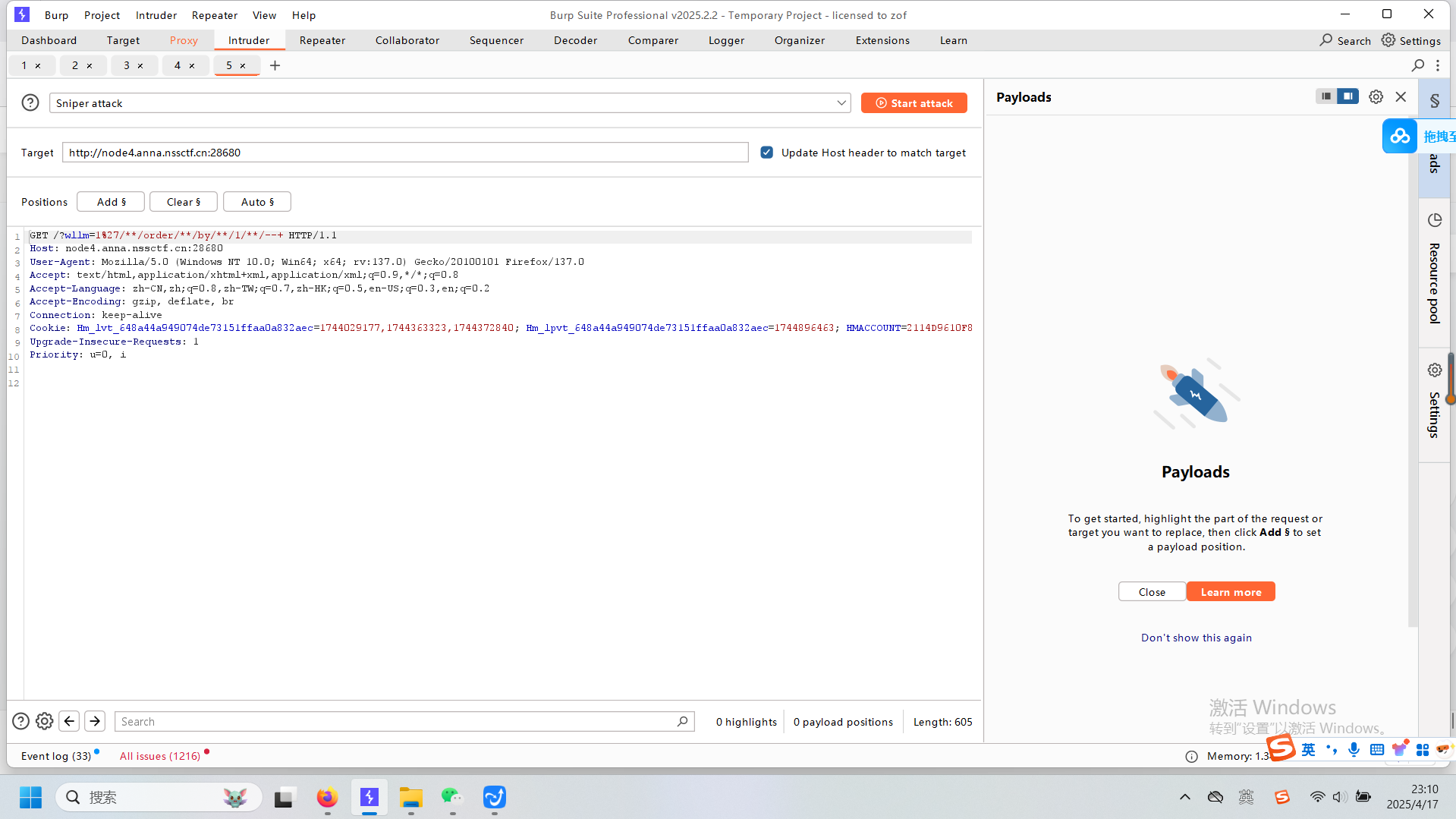Screen dimensions: 1456x819
Task: Close the Payloads intro with Close button
Action: point(1152,592)
